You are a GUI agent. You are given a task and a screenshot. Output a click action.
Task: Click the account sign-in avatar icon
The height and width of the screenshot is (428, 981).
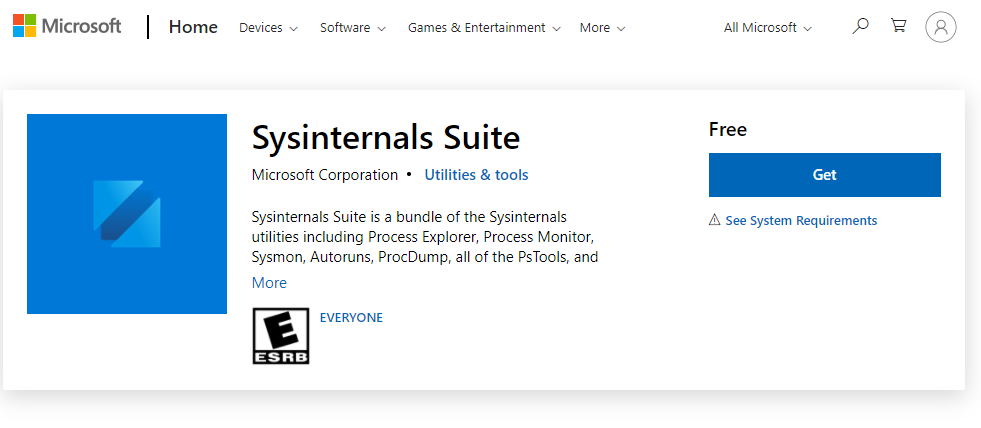pyautogui.click(x=940, y=28)
